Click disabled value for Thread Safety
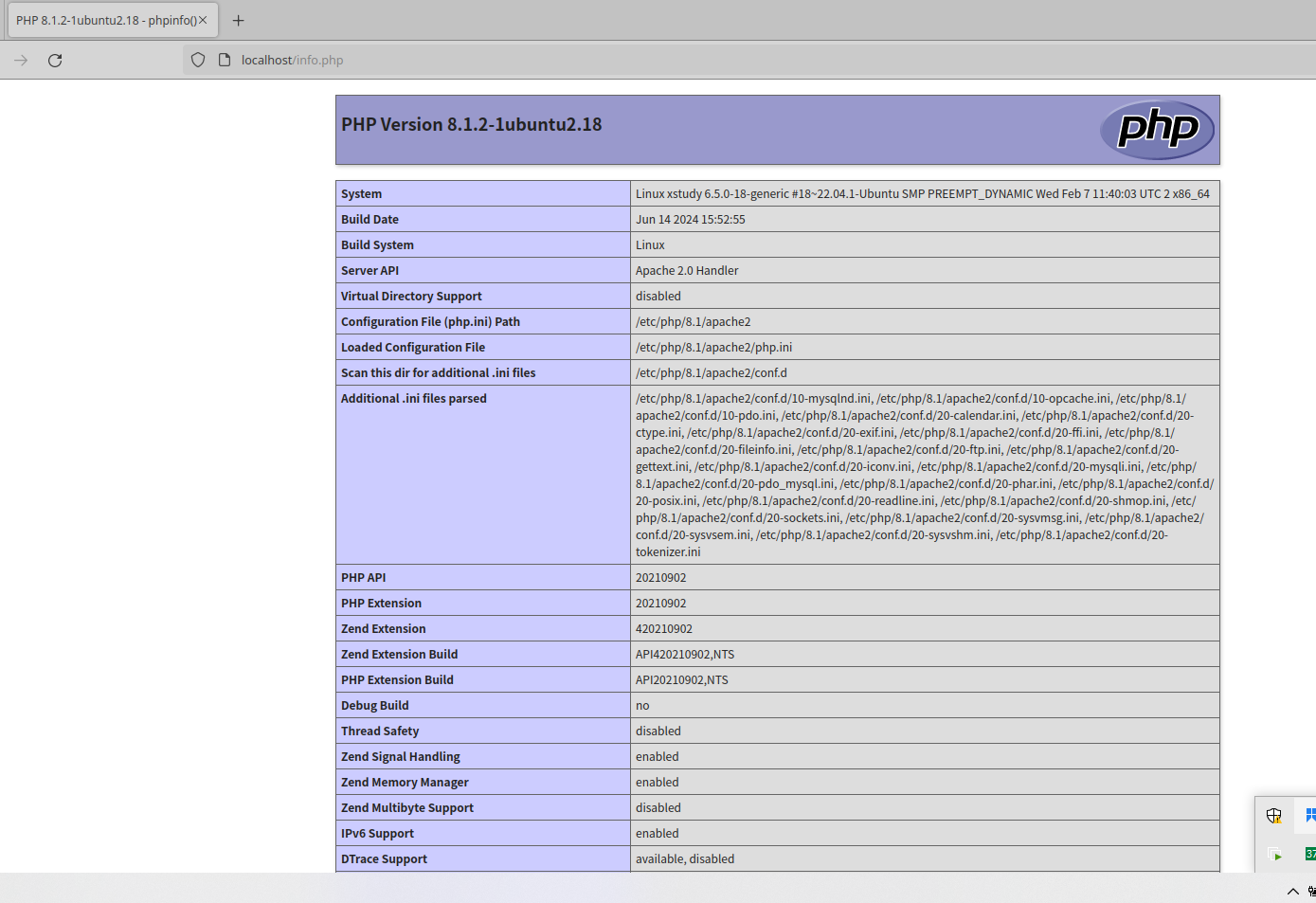This screenshot has height=903, width=1316. pos(658,731)
